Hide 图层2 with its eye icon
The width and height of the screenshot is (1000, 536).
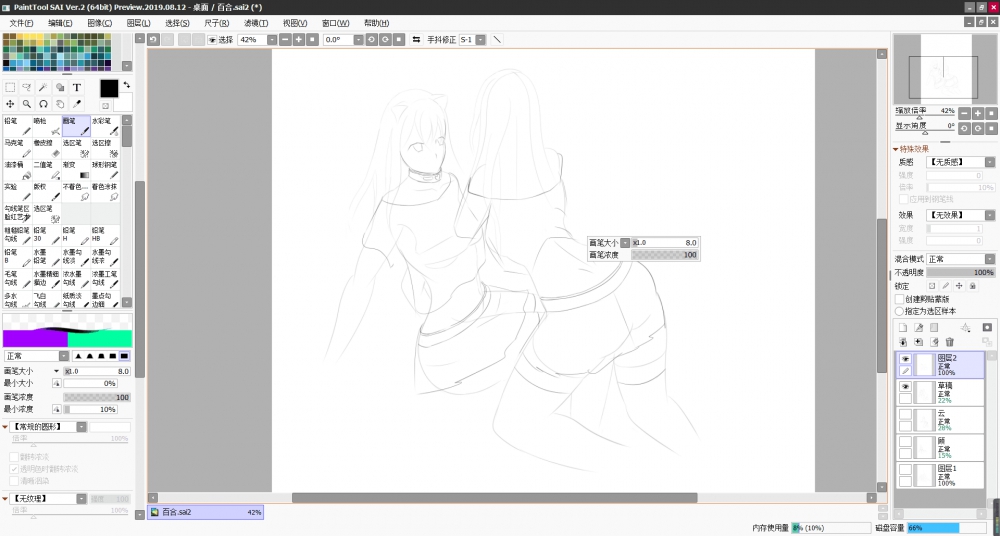[x=905, y=359]
